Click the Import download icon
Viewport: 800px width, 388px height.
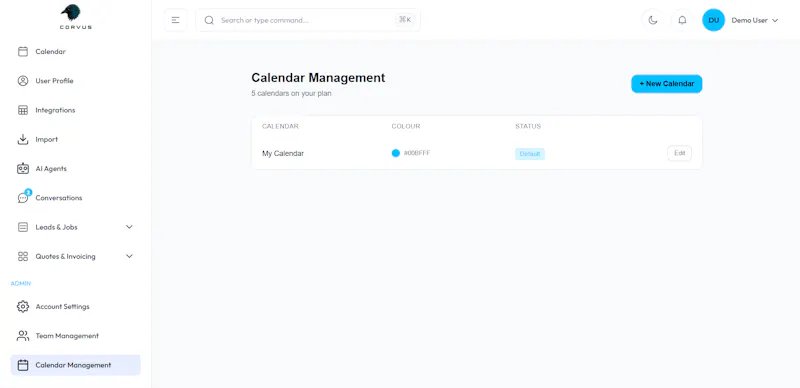23,139
